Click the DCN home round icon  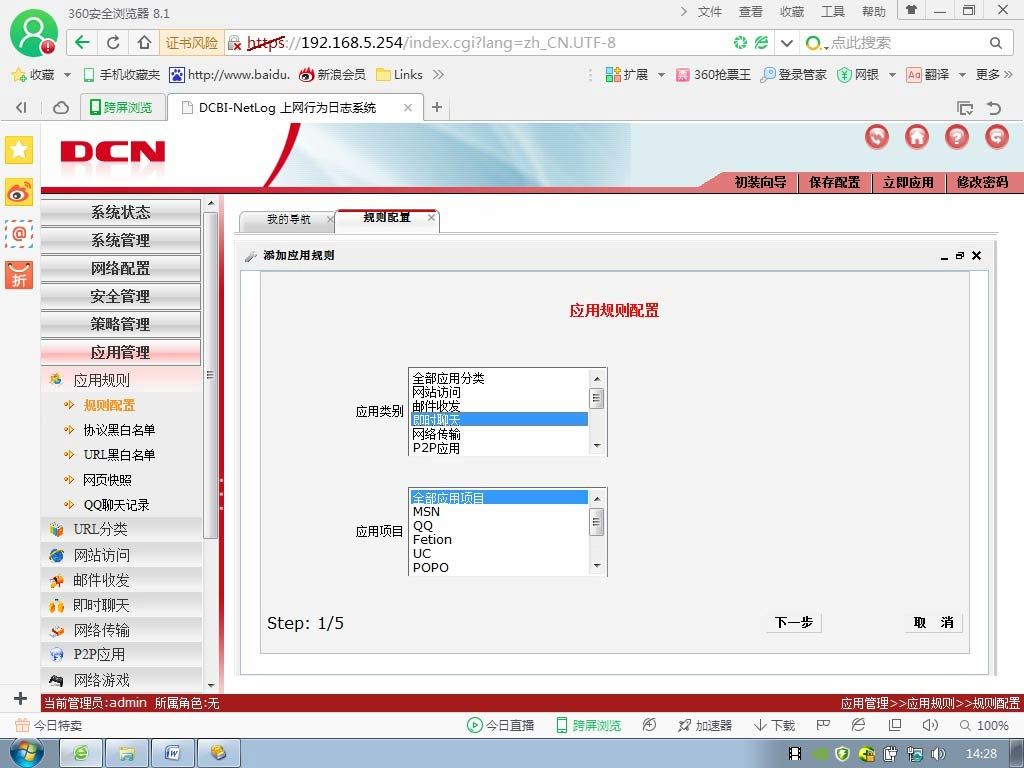917,136
